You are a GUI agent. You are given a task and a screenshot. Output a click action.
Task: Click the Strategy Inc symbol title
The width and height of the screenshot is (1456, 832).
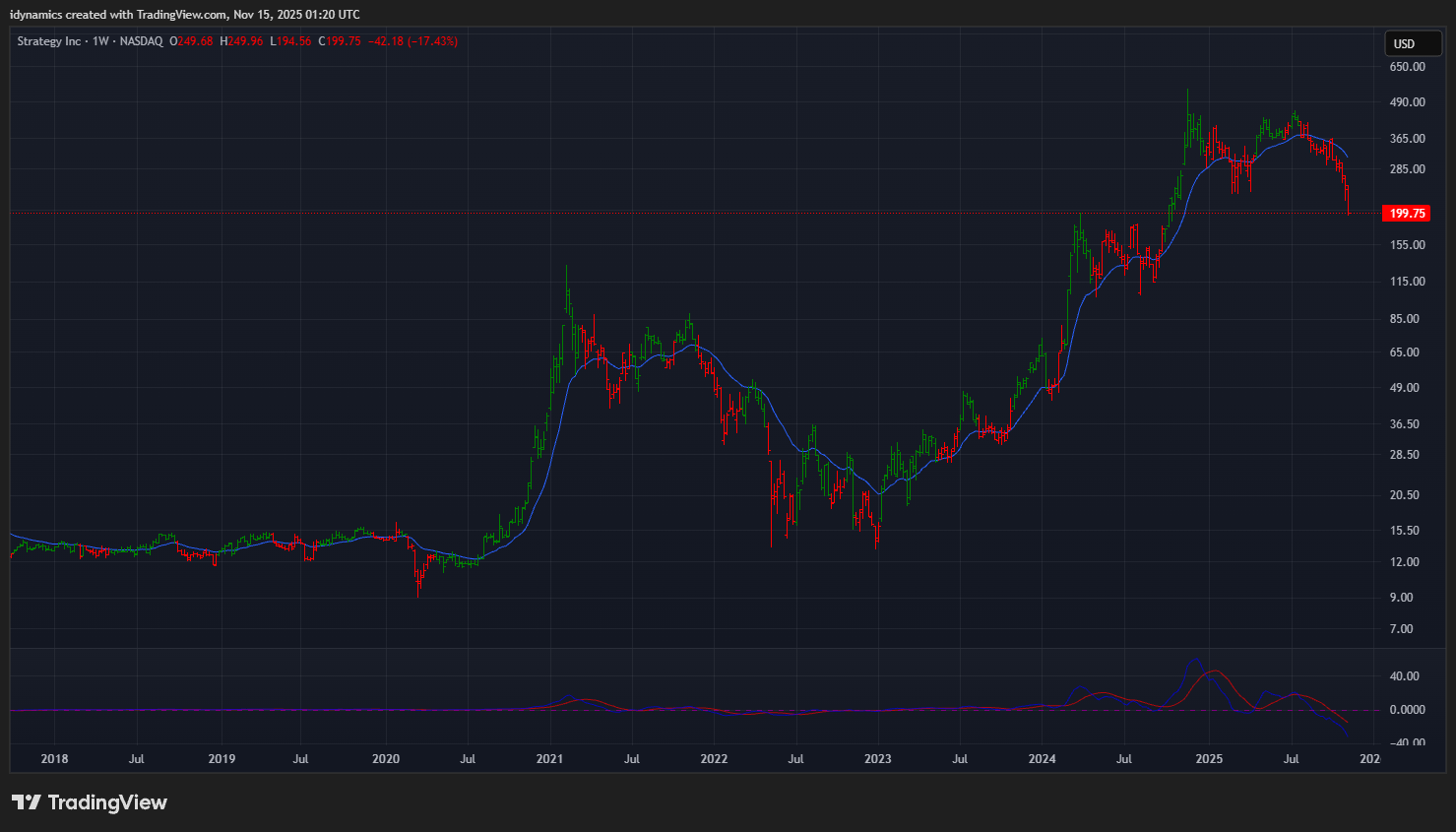pyautogui.click(x=49, y=41)
